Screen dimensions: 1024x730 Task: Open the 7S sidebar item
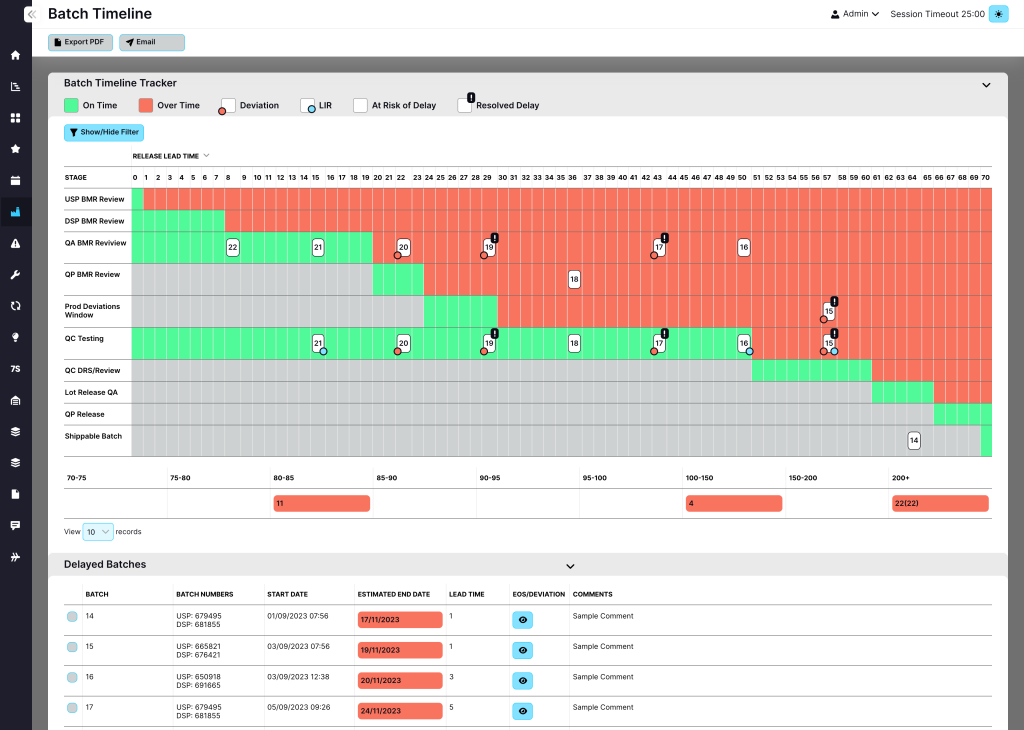pyautogui.click(x=16, y=369)
